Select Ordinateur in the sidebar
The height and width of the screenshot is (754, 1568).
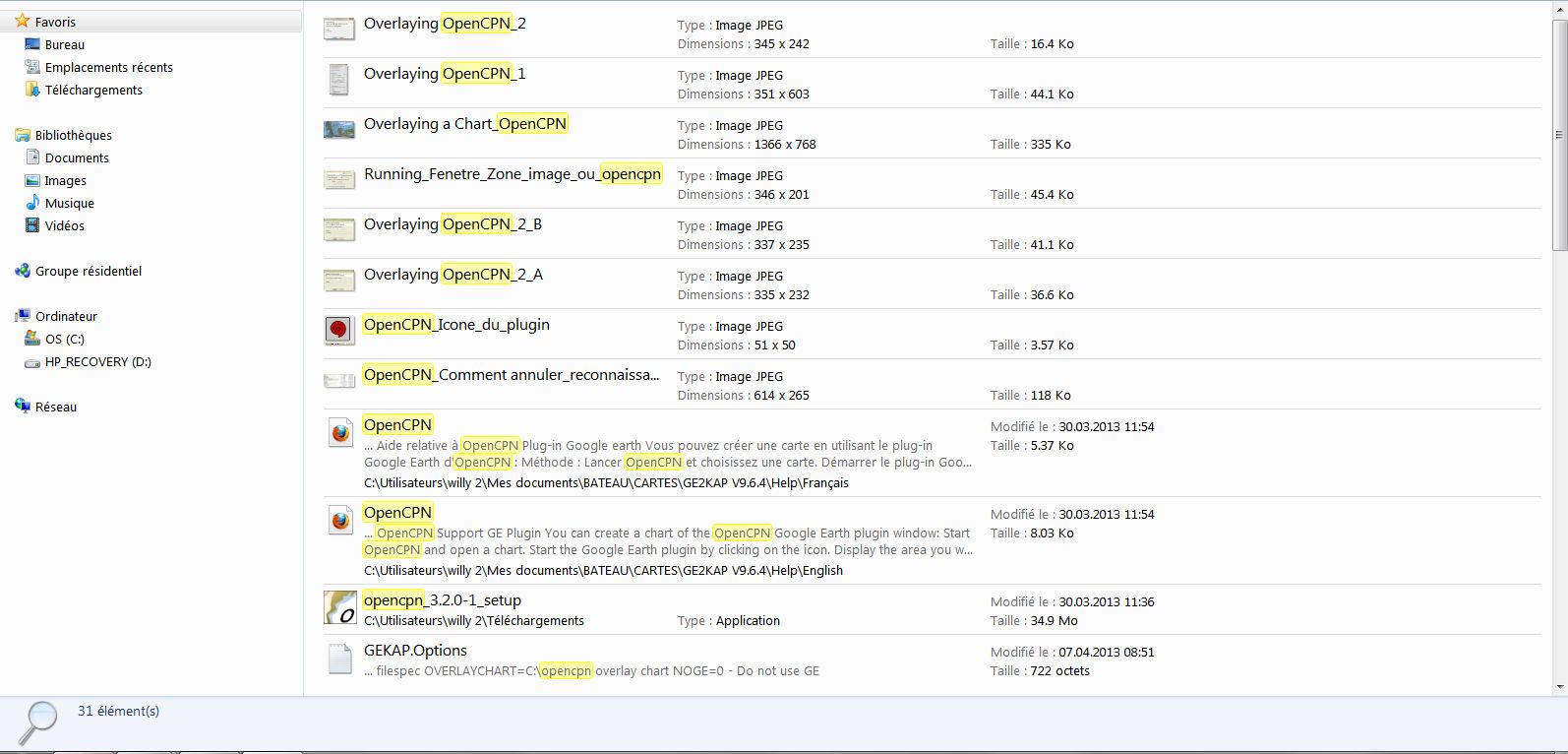pyautogui.click(x=66, y=316)
